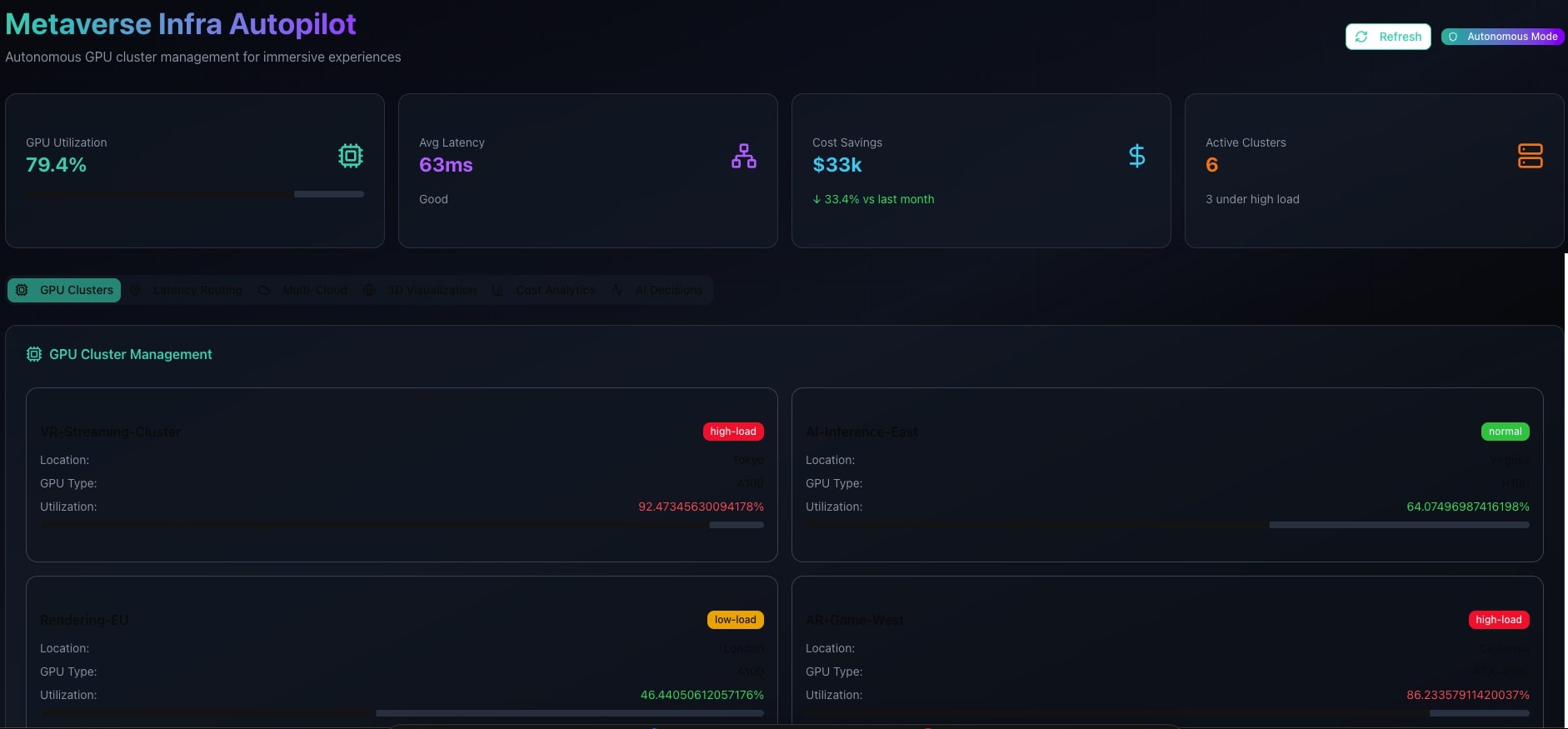Click the pin icon on Latency Routing tab
Viewport: 1568px width, 729px height.
click(135, 290)
